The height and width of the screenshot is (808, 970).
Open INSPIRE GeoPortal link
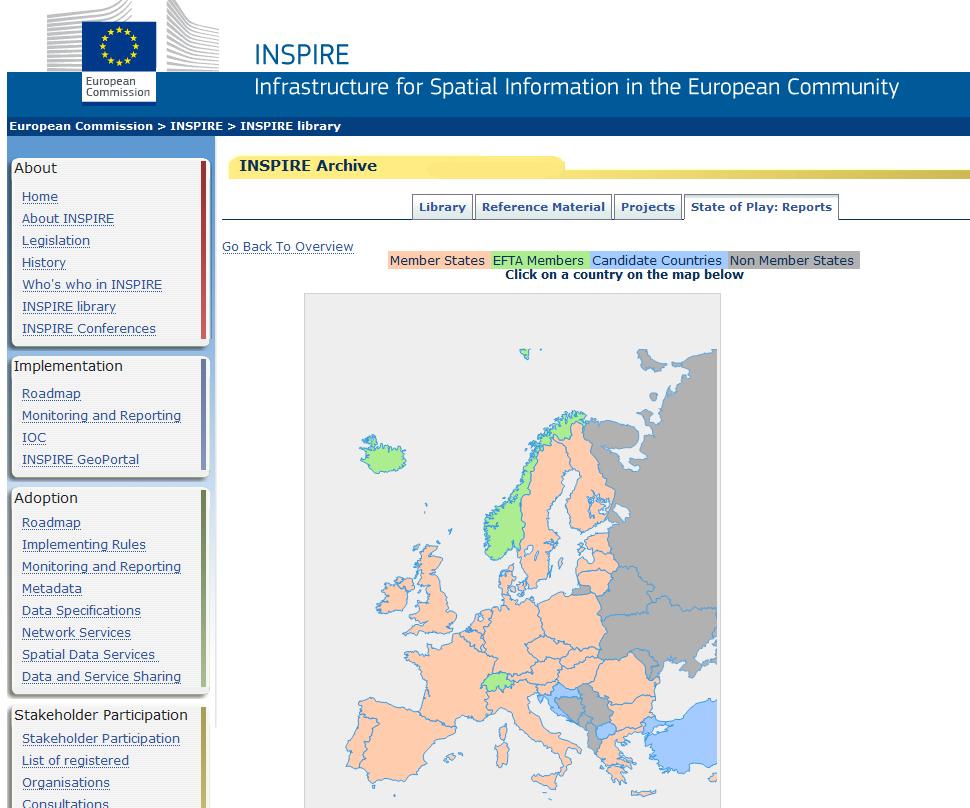80,460
